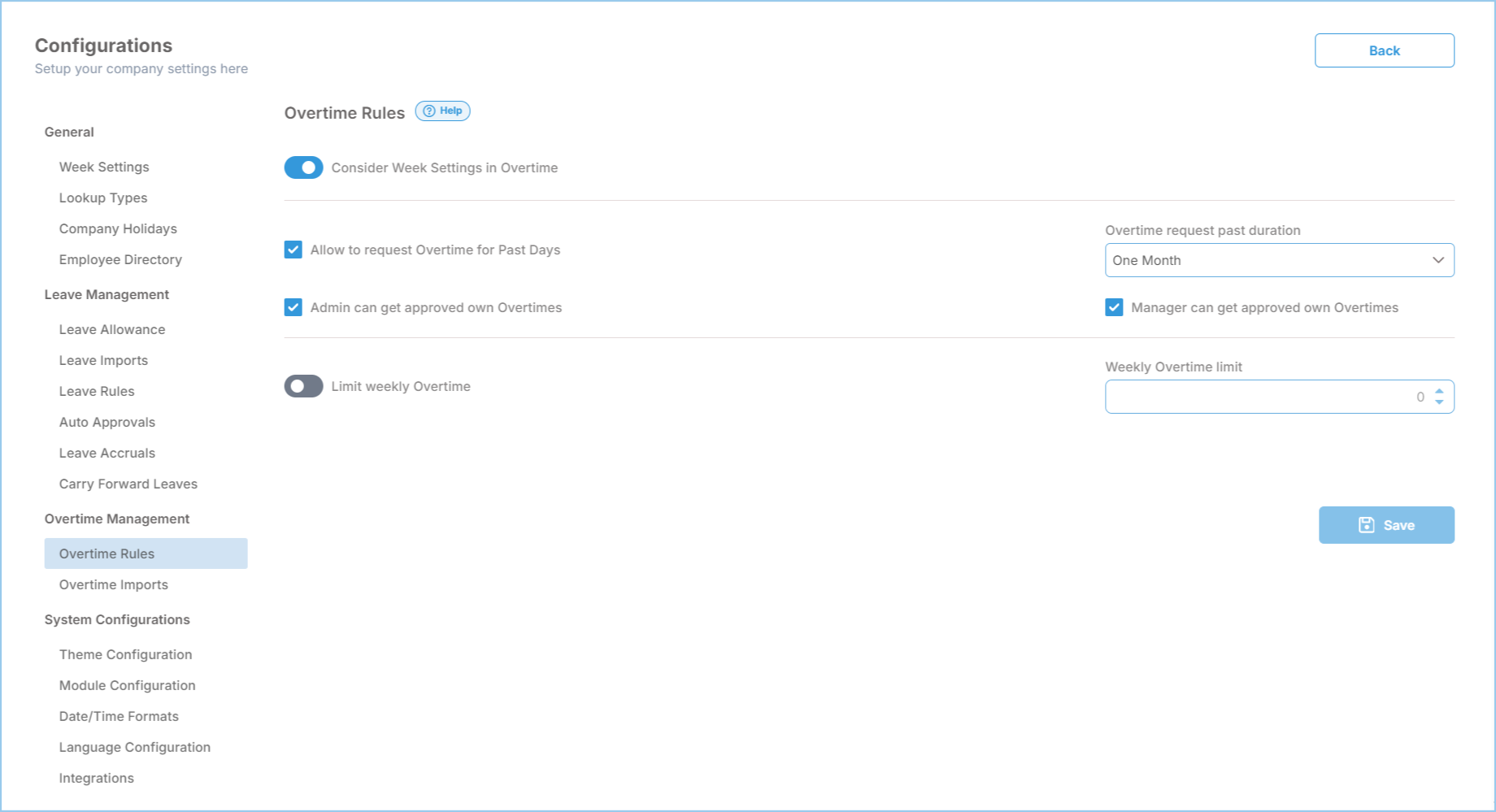
Task: Go to Leave Allowance settings
Action: 112,329
